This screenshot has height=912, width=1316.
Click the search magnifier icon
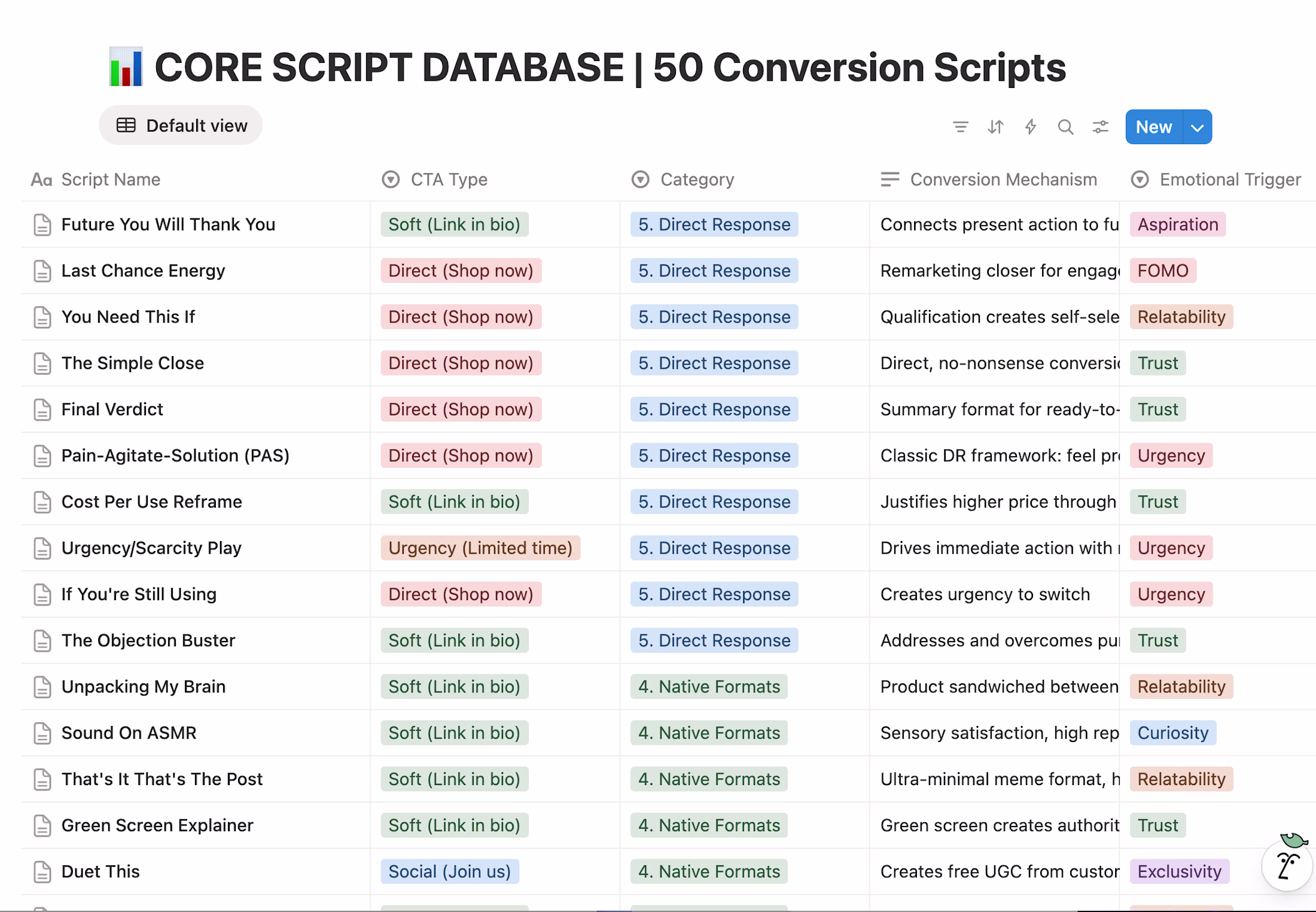pos(1065,127)
